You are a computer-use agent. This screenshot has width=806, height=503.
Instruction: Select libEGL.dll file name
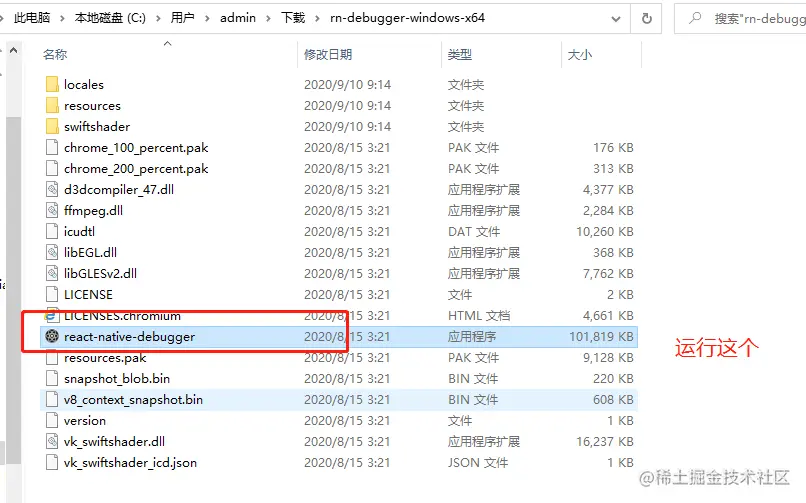[90, 253]
